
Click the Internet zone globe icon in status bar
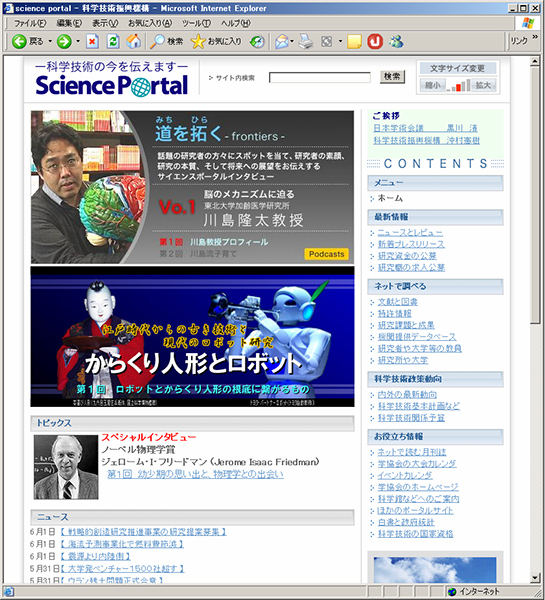coord(452,592)
